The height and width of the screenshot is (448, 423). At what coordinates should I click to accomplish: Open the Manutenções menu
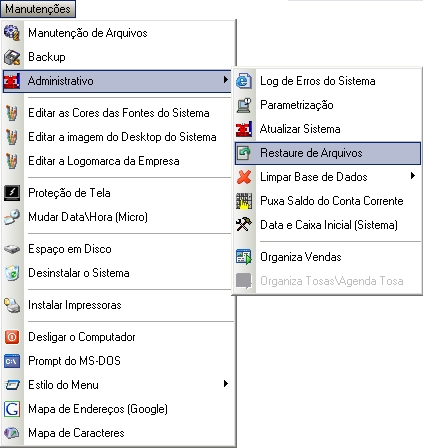[x=38, y=9]
